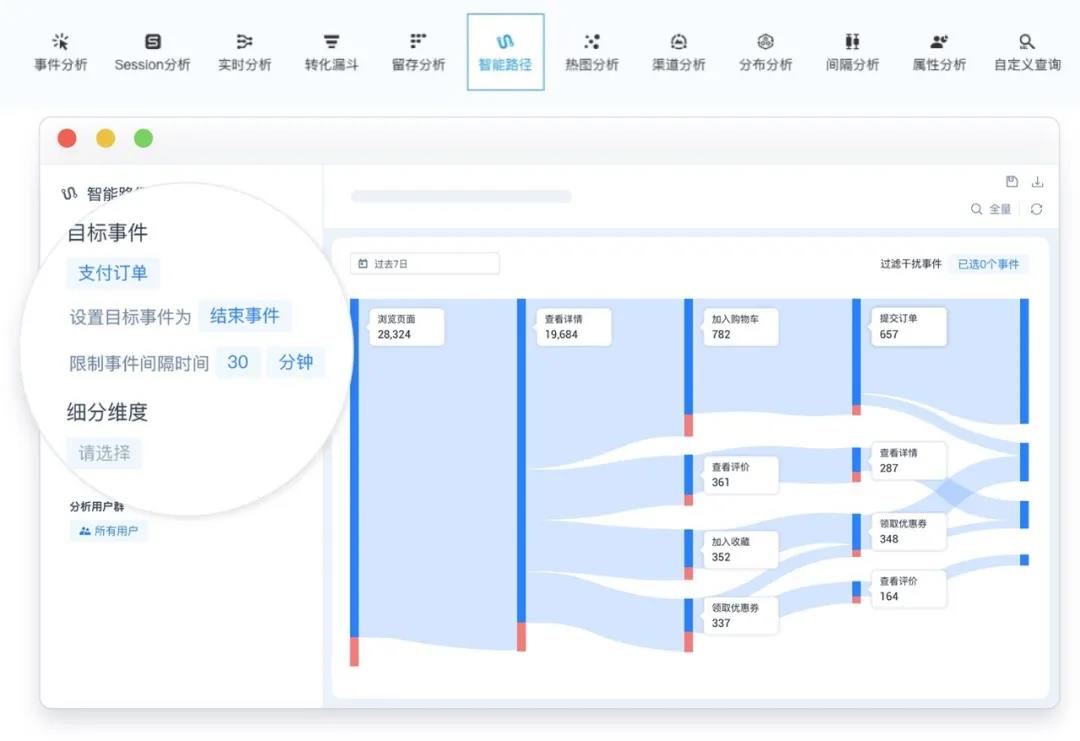Switch to 分布分析 tab label

[765, 65]
